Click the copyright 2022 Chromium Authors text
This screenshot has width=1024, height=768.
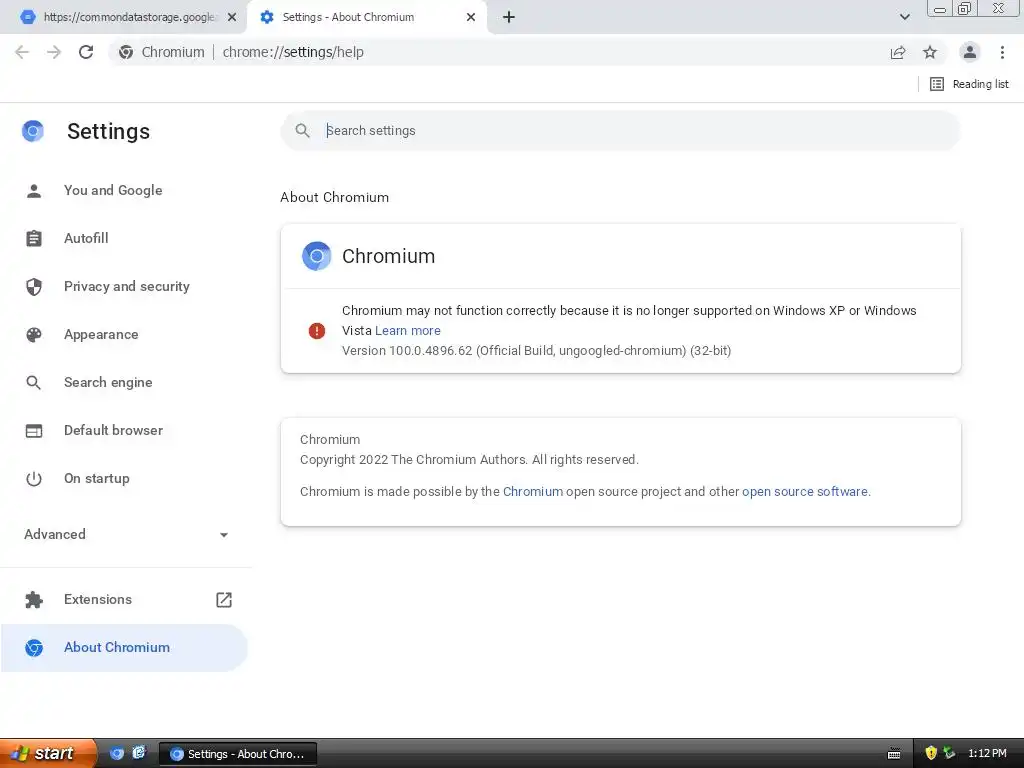click(x=469, y=460)
